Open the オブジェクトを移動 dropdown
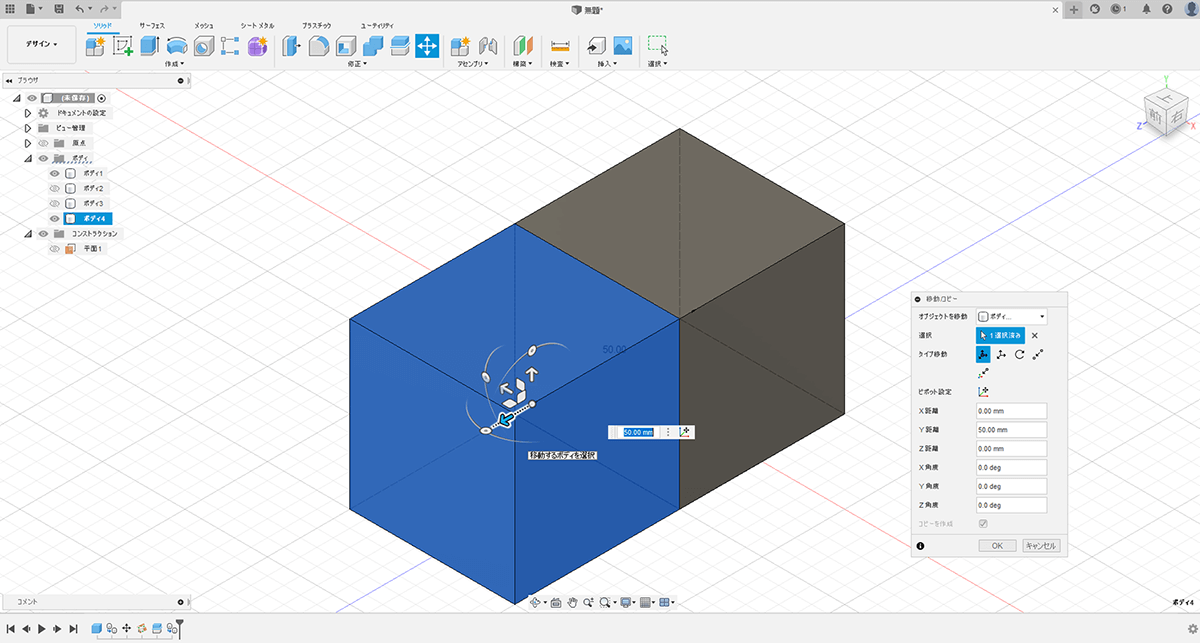This screenshot has width=1200, height=643. pos(1011,316)
